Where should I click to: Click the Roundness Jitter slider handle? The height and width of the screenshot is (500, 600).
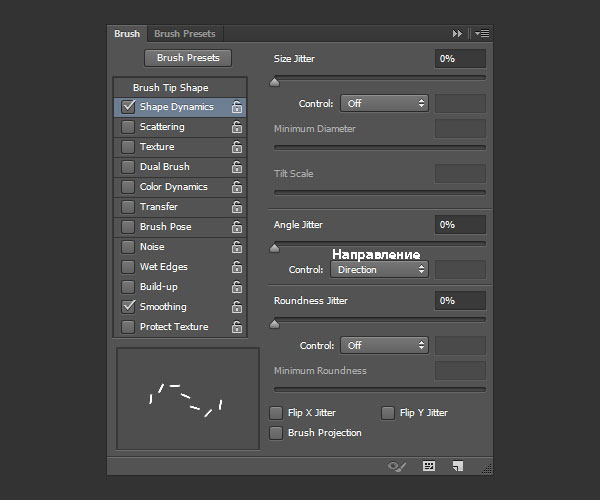coord(274,324)
